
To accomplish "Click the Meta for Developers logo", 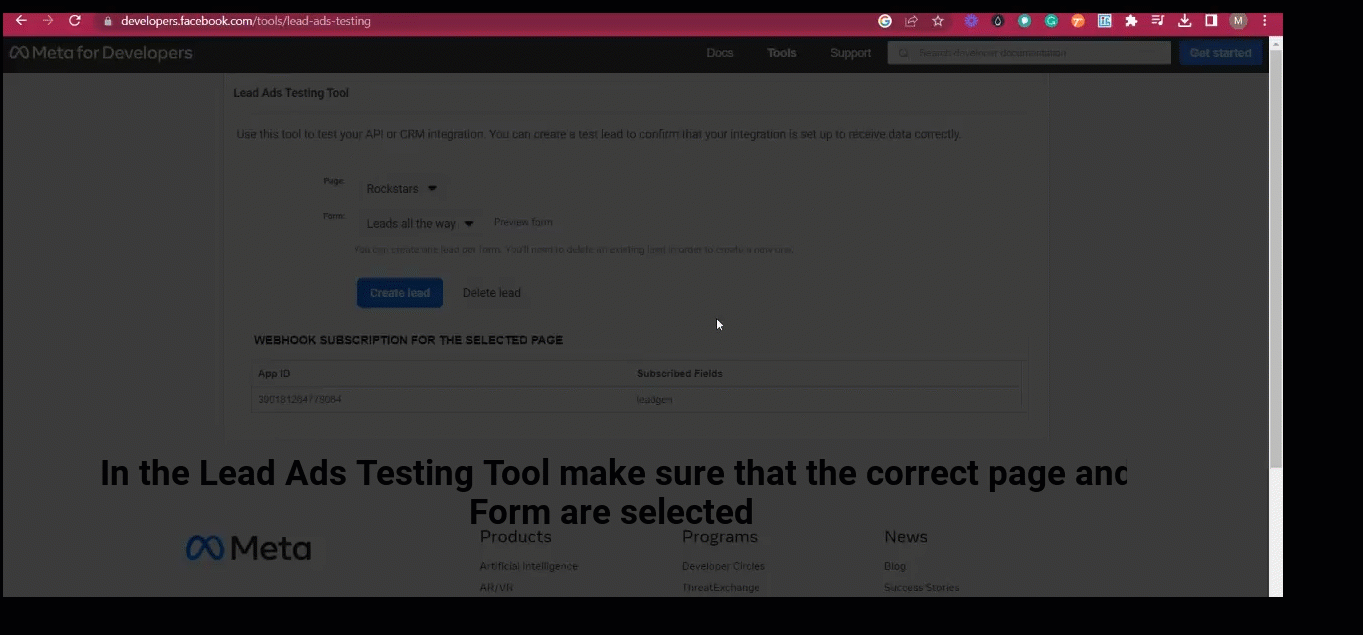I will click(101, 53).
